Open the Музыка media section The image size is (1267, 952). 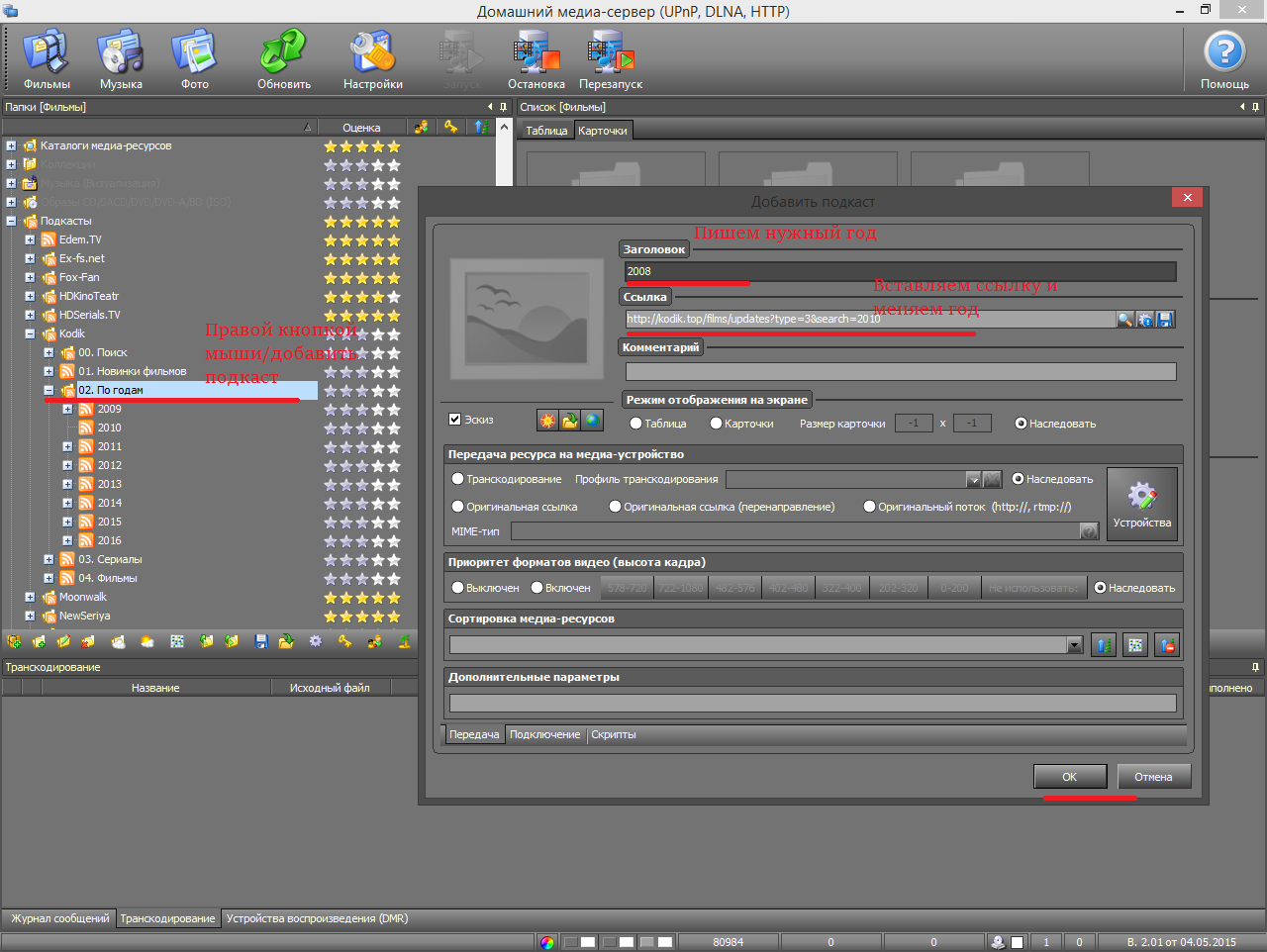coord(121,57)
